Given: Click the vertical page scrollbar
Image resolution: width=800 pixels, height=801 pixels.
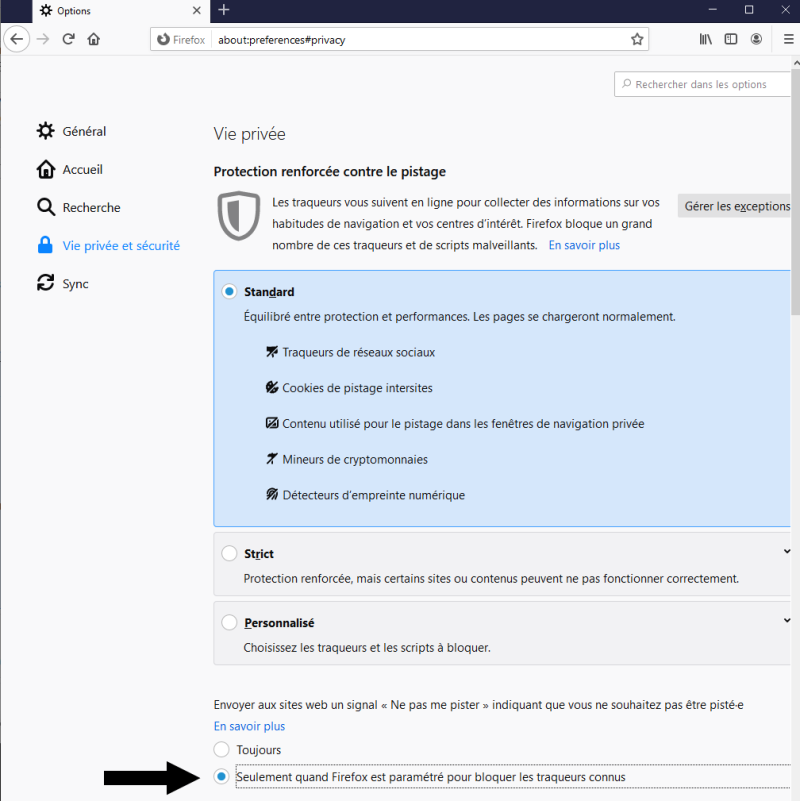Looking at the screenshot, I should tap(795, 192).
